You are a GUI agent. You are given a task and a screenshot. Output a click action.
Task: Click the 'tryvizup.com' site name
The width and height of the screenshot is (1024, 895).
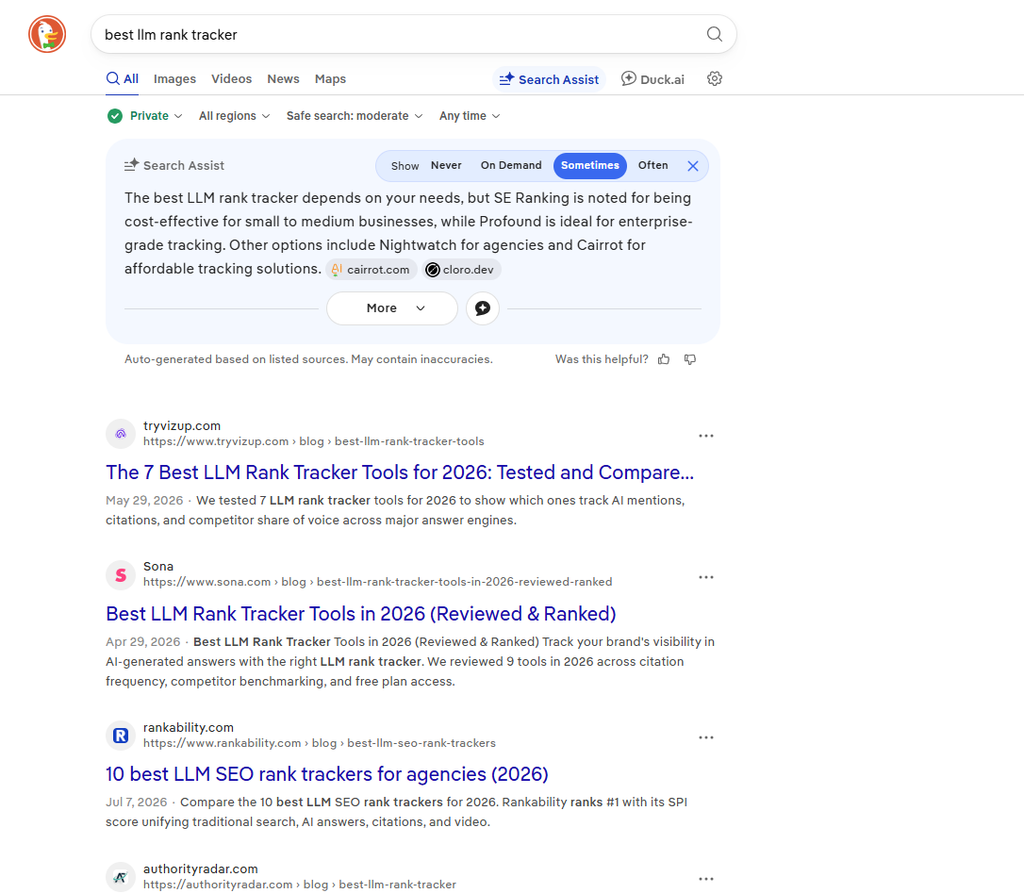[182, 426]
